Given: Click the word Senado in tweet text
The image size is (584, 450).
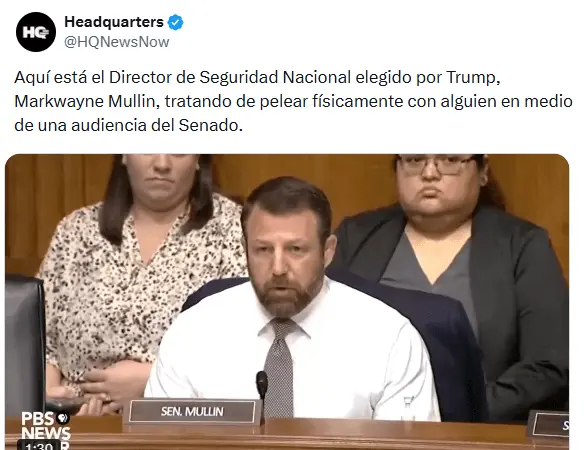Looking at the screenshot, I should 210,125.
